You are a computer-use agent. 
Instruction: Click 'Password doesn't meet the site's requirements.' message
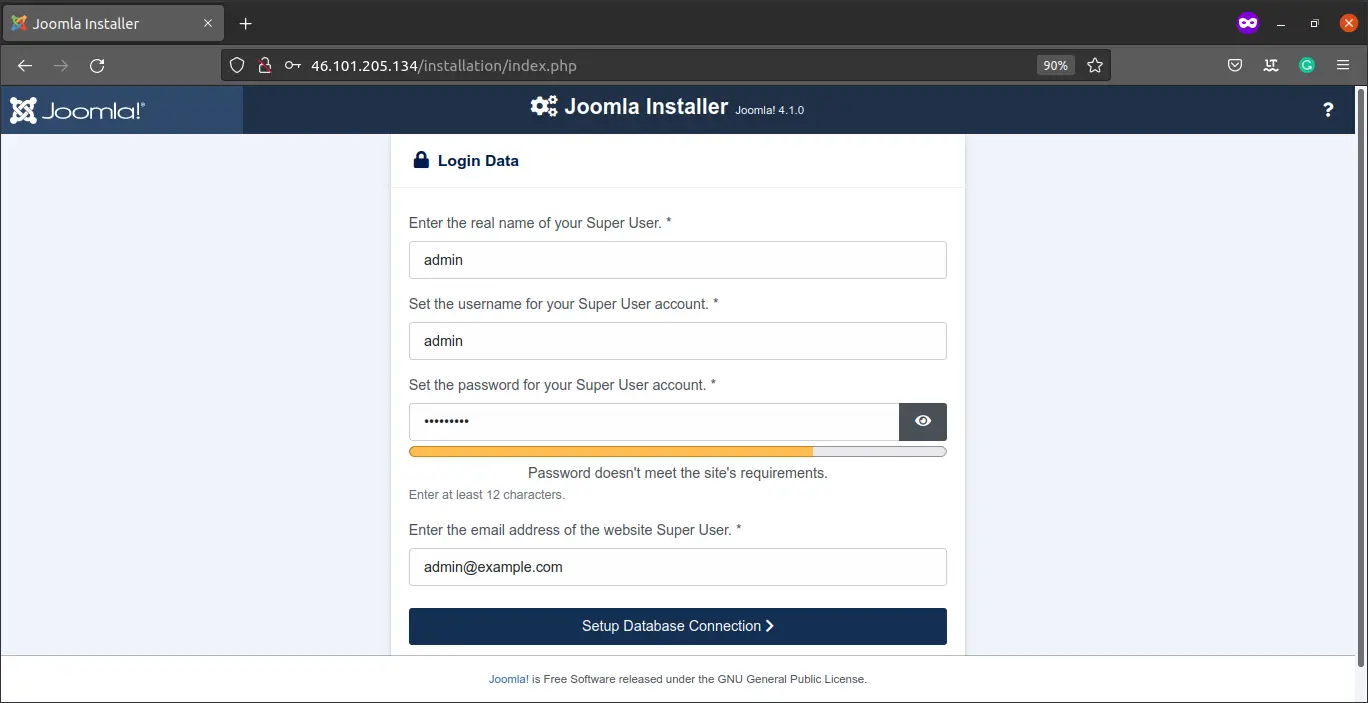[x=678, y=473]
